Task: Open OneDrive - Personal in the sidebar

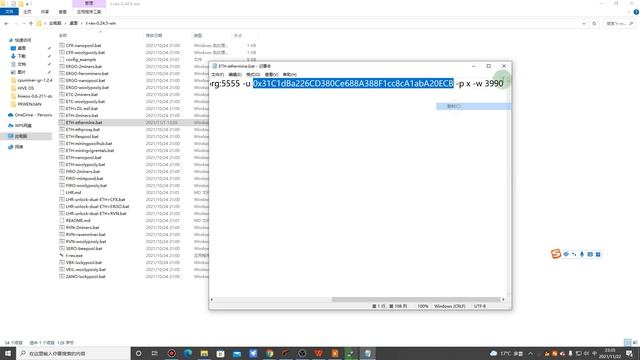Action: pyautogui.click(x=33, y=115)
